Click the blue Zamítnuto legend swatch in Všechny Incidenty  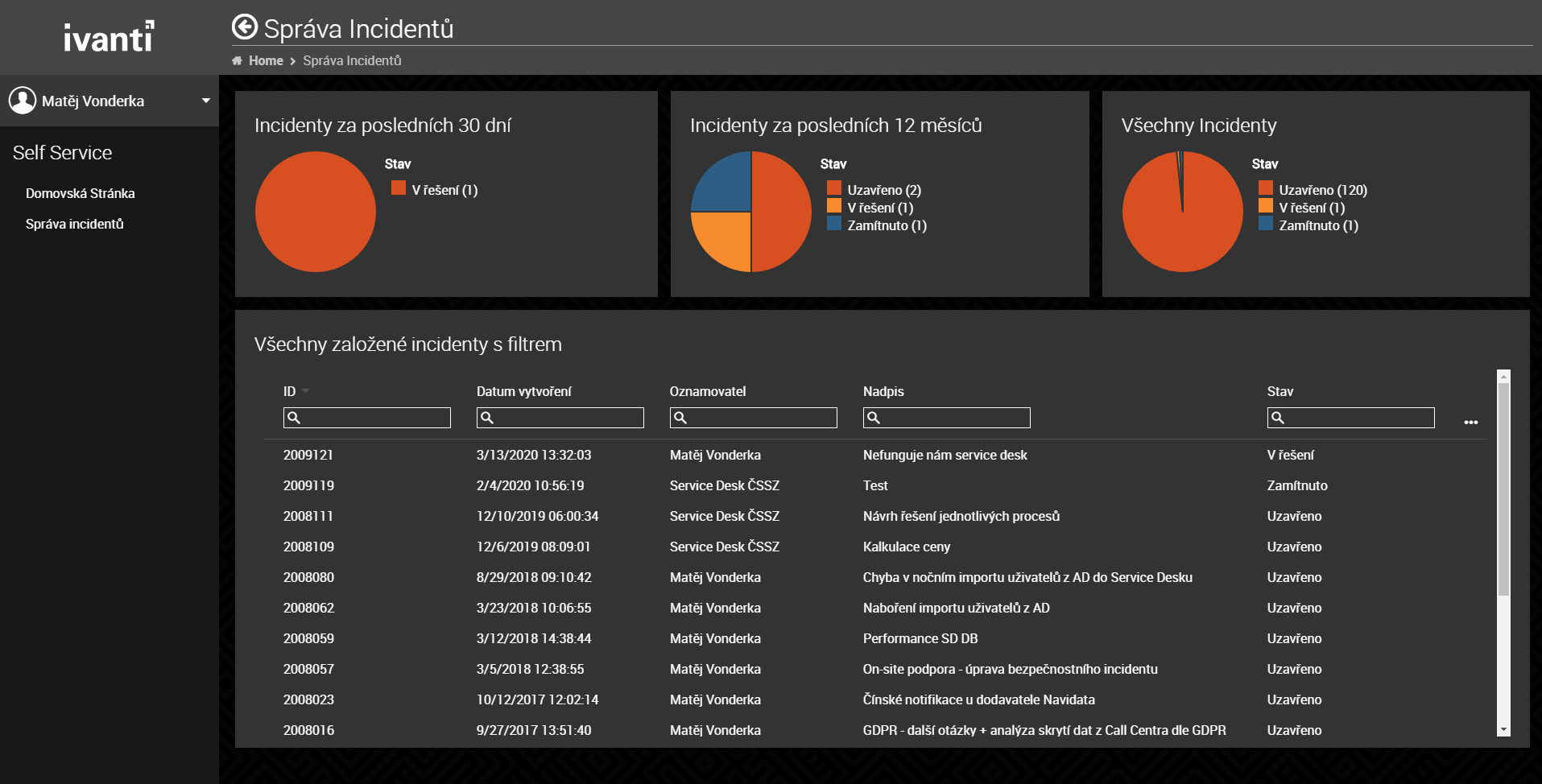[x=1266, y=225]
